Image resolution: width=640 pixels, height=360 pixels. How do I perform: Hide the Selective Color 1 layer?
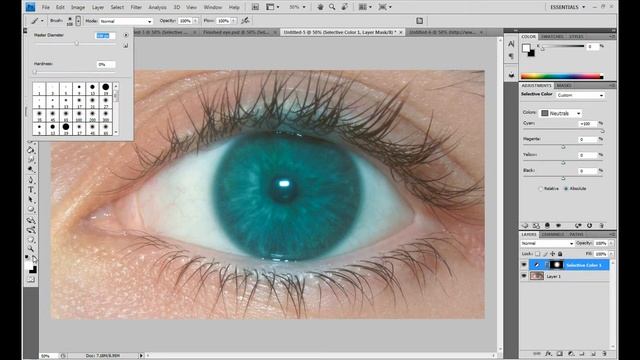524,265
